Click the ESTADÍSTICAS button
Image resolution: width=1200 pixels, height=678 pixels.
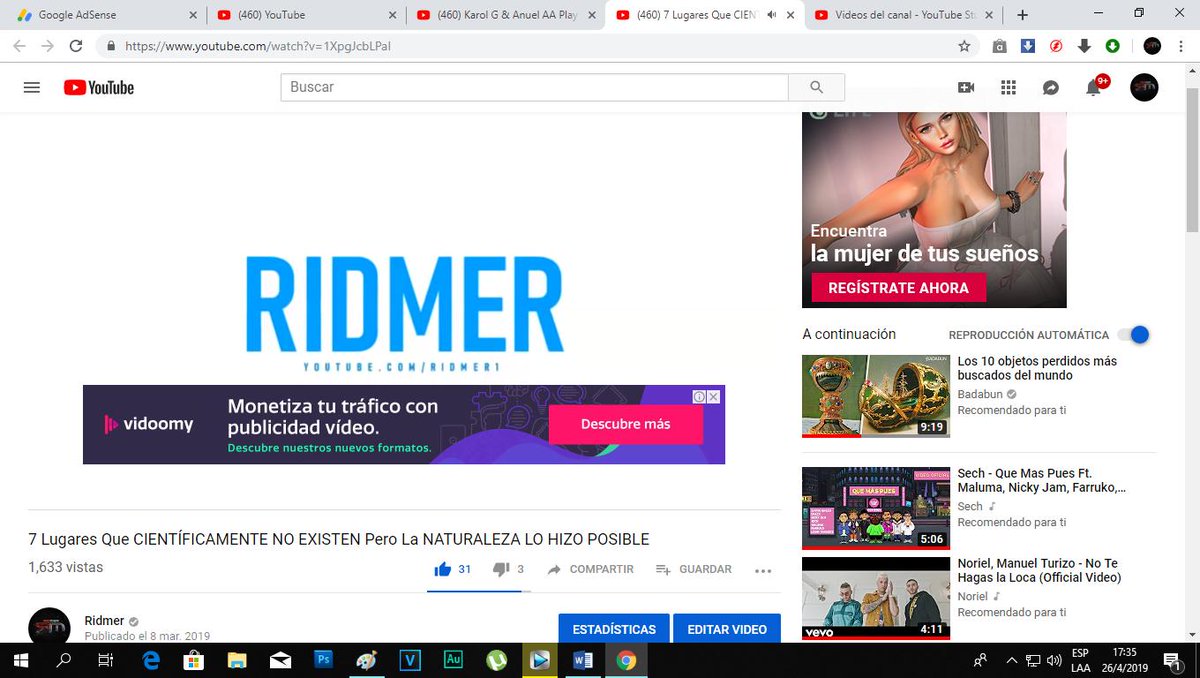(x=614, y=629)
